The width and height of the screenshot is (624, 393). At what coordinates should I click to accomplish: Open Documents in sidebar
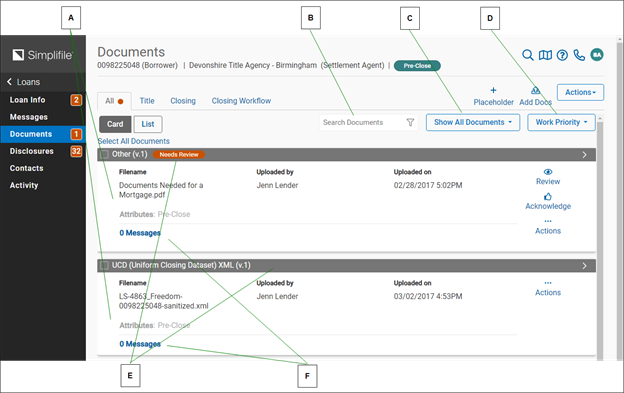(43, 134)
